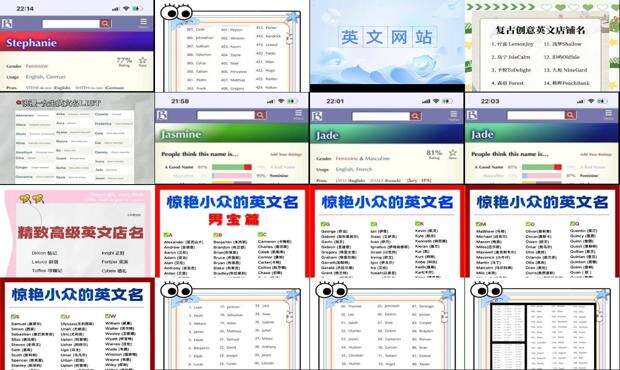Open the cartoon-eyes thumbnail with black table grid

542,325
